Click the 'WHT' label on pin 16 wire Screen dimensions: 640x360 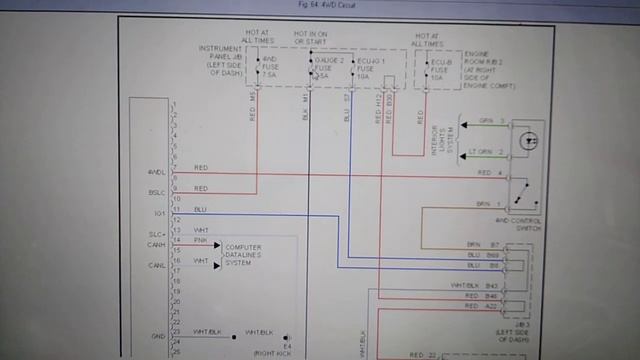click(x=201, y=261)
